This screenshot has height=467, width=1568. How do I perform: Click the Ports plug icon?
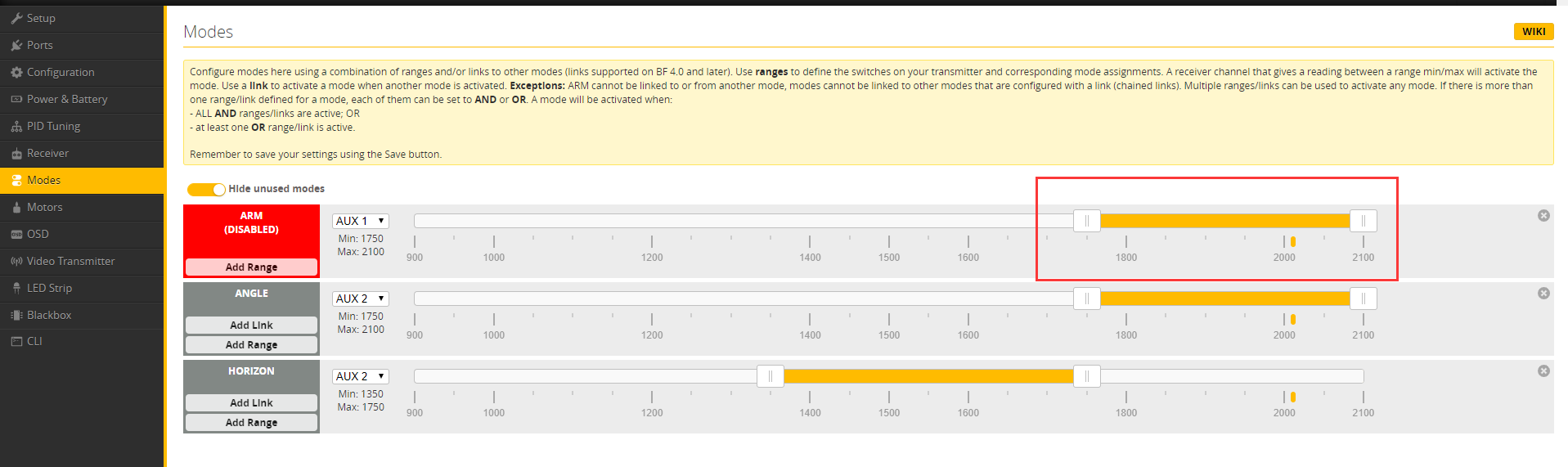coord(16,45)
